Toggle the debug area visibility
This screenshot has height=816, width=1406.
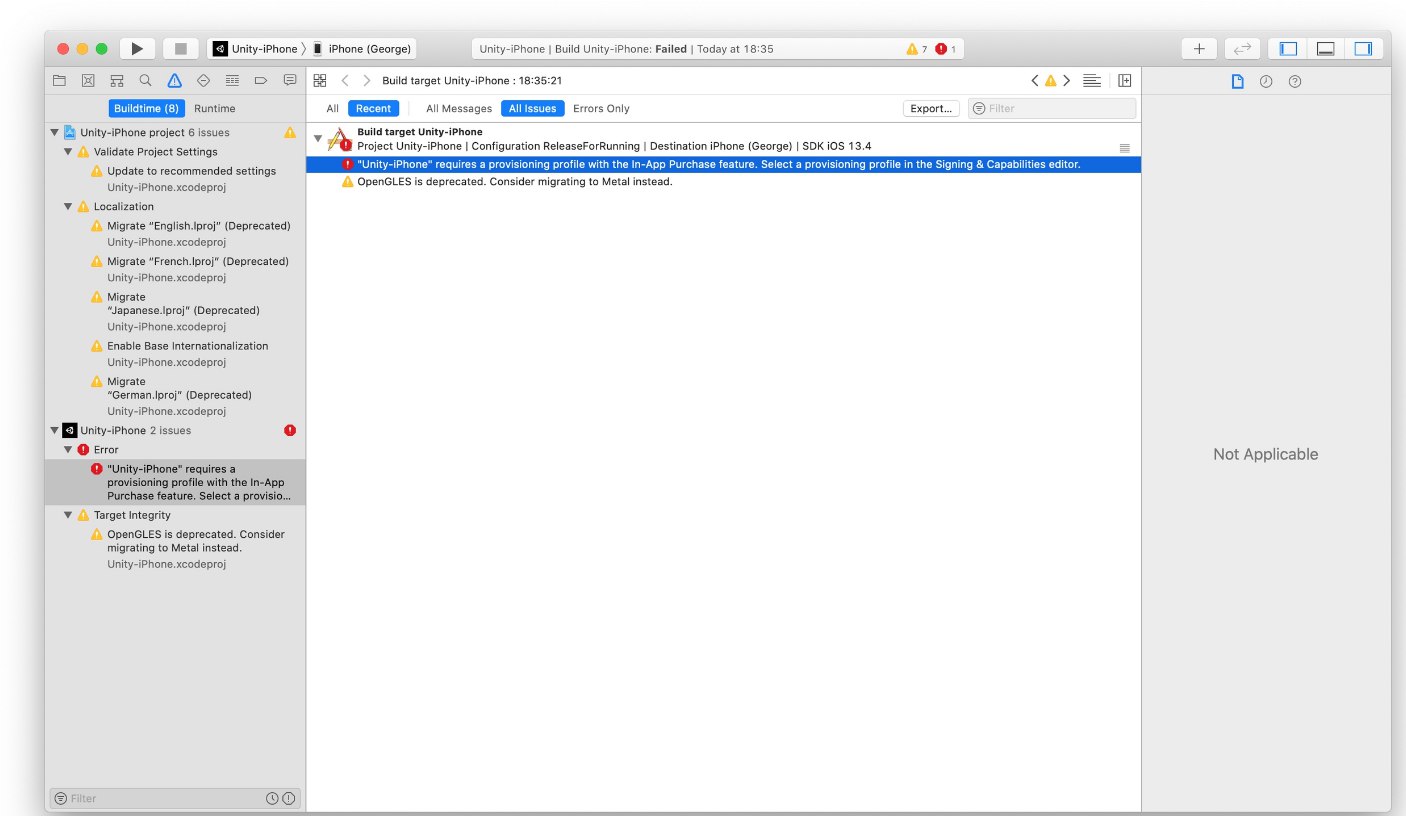click(1326, 48)
